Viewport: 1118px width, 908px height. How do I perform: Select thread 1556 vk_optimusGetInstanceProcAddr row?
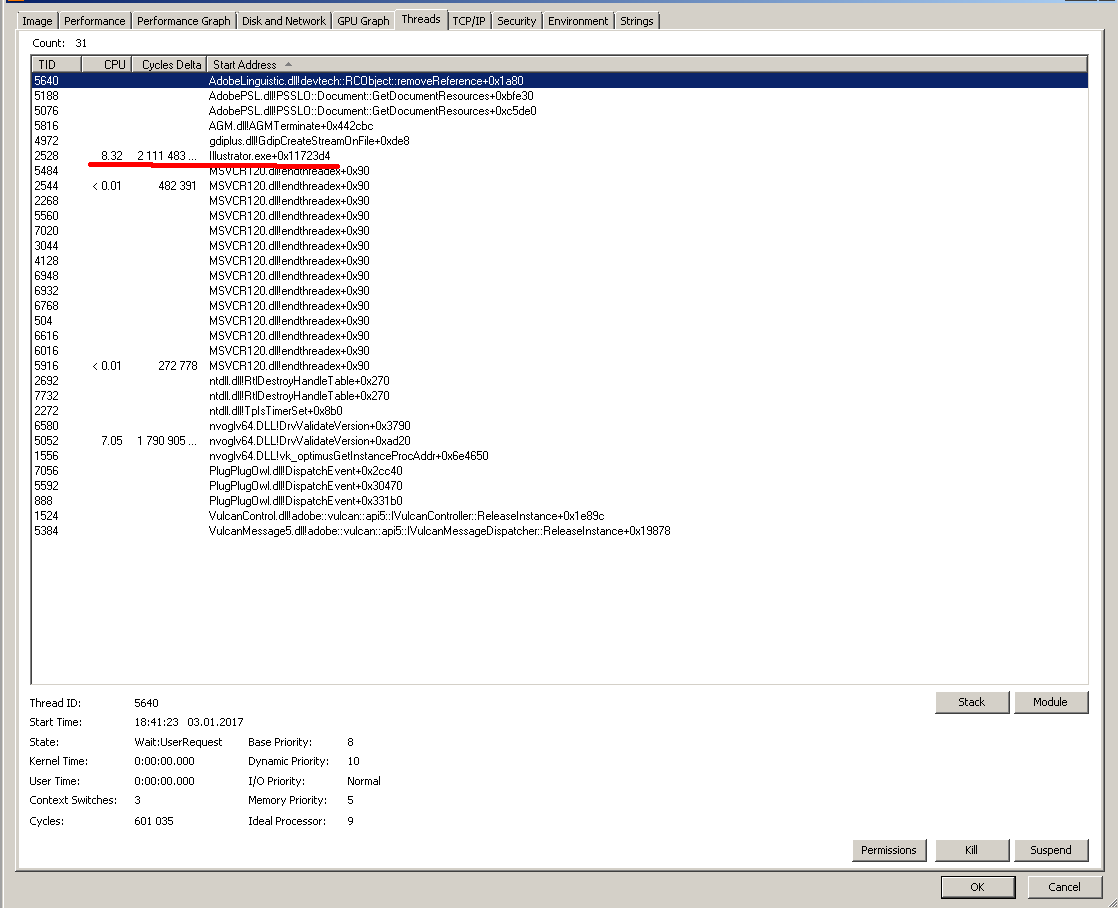(x=560, y=455)
